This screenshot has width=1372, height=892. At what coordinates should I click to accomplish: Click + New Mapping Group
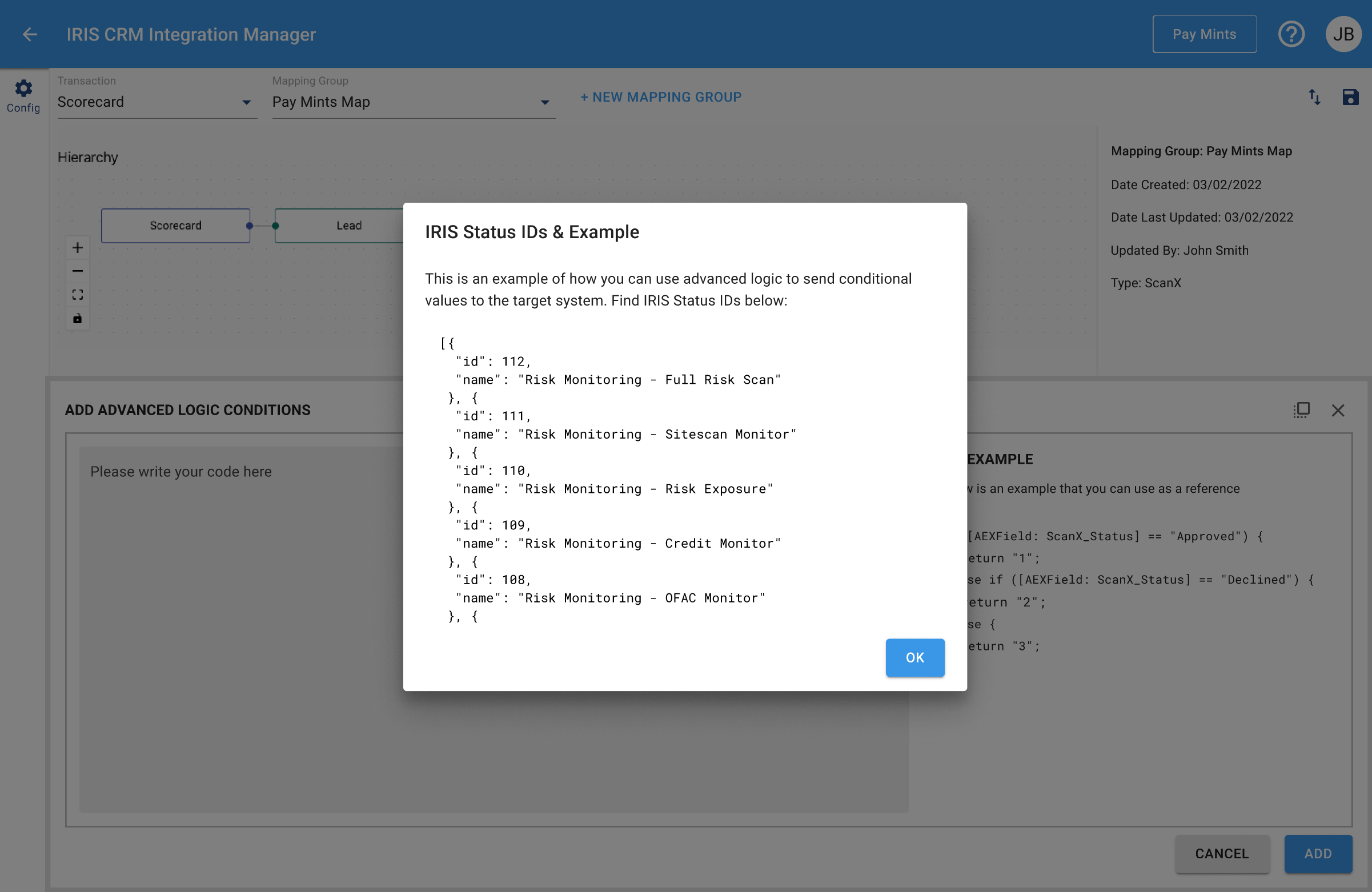coord(661,98)
